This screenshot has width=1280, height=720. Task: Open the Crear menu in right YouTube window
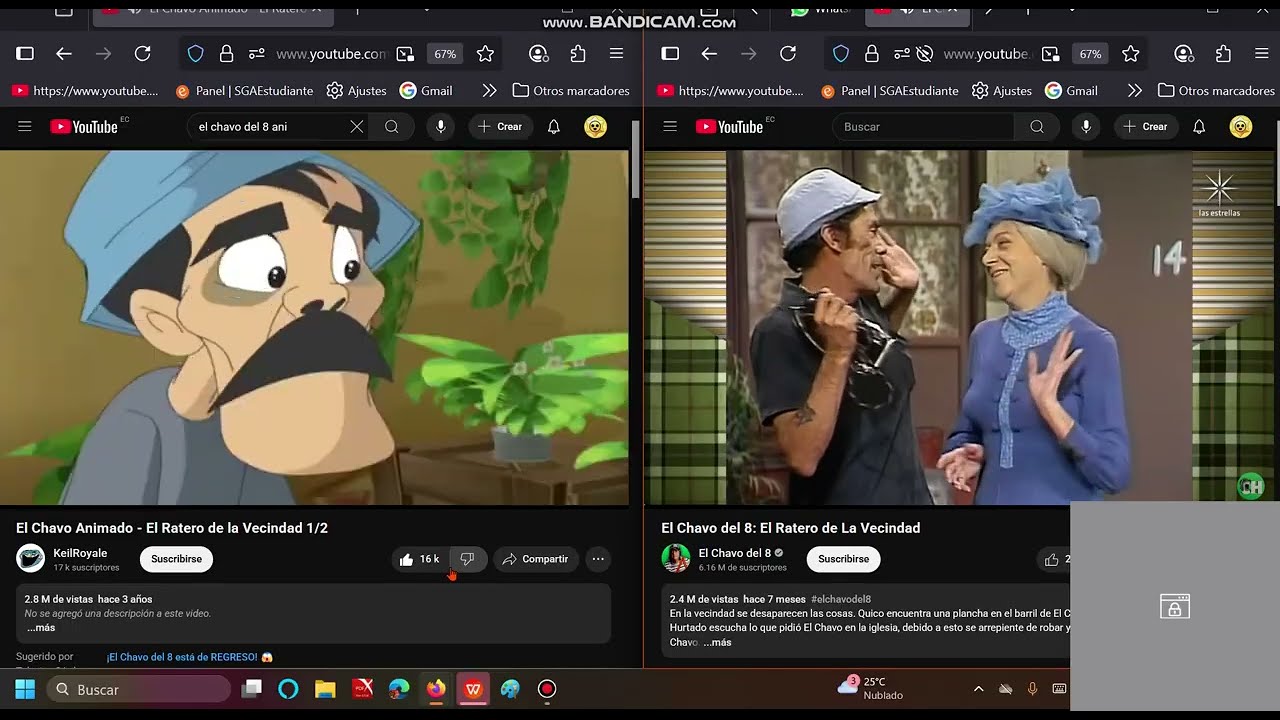pos(1145,127)
